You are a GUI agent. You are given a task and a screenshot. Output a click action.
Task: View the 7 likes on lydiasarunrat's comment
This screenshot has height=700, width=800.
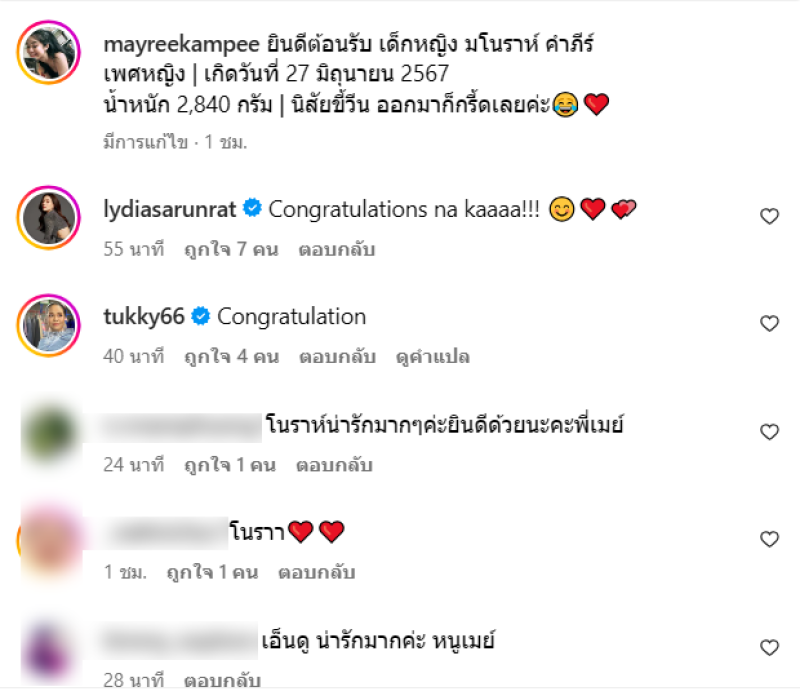(232, 249)
